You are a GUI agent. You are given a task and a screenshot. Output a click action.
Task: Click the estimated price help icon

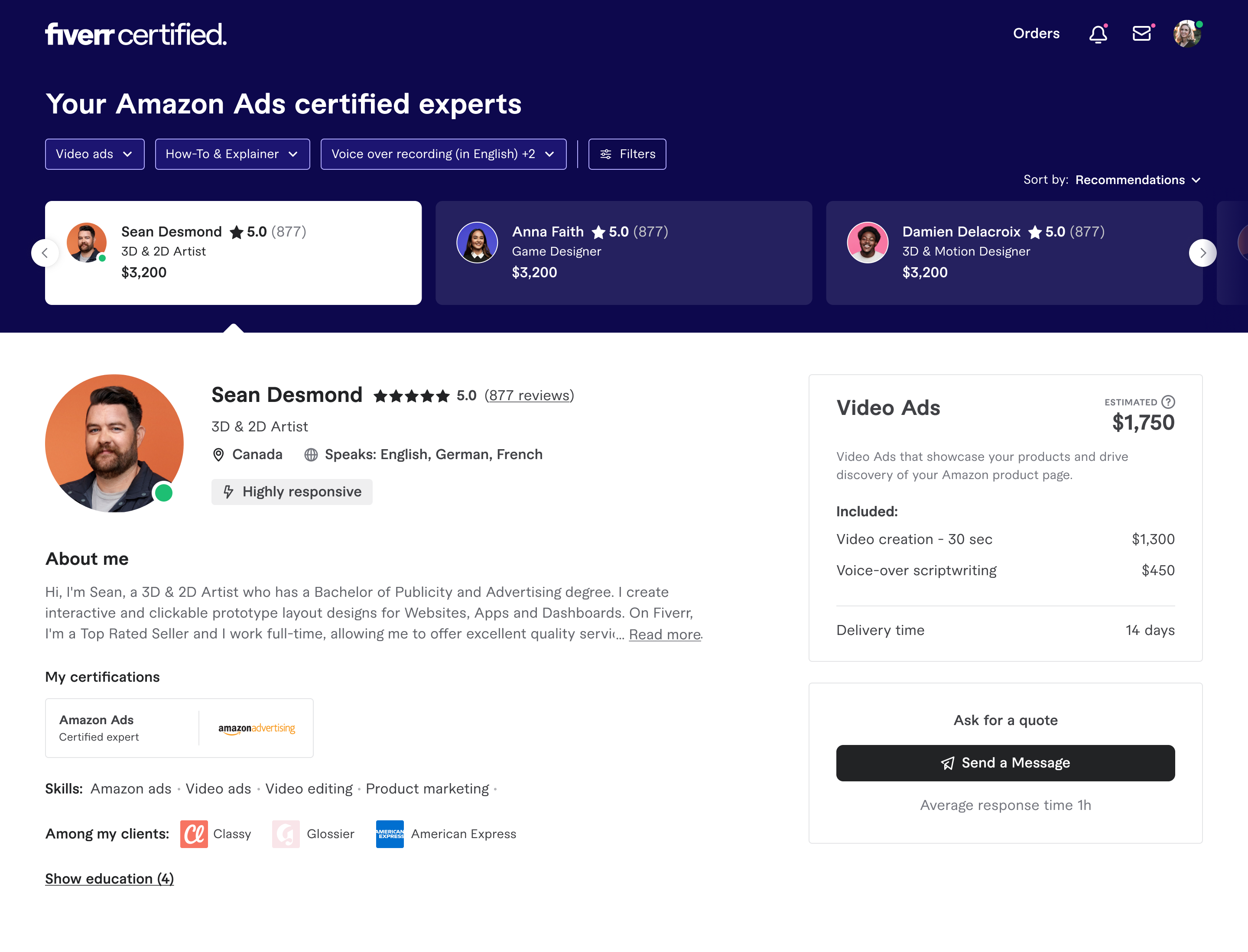coord(1168,402)
